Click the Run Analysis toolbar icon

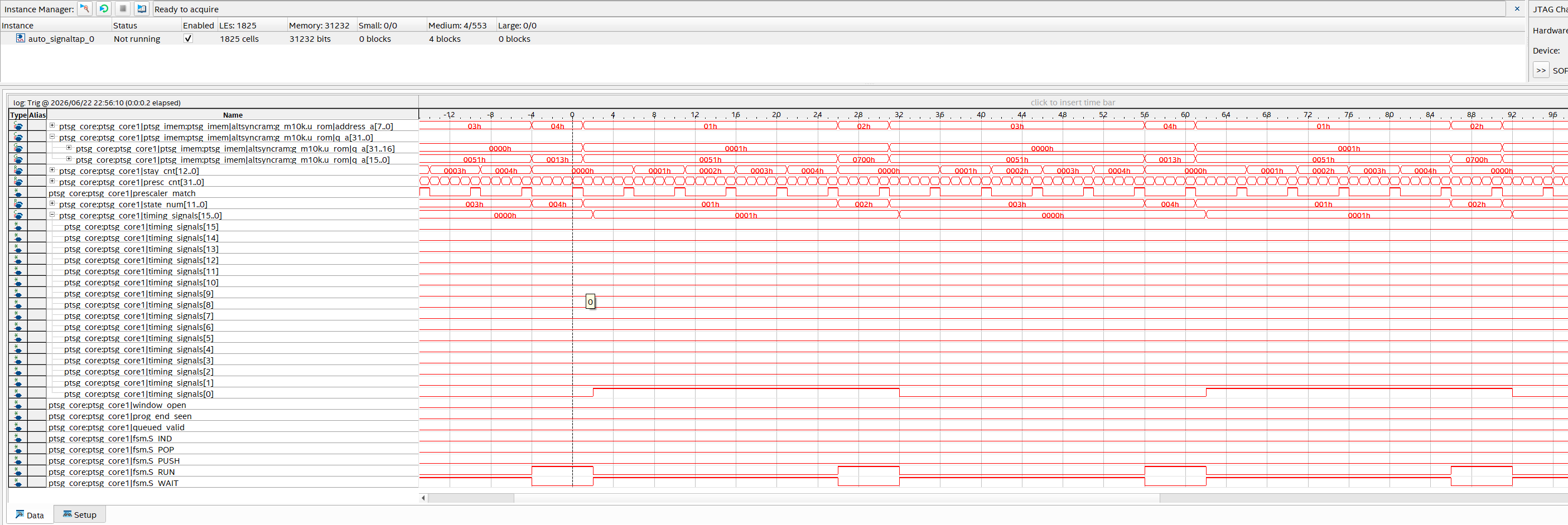(85, 8)
